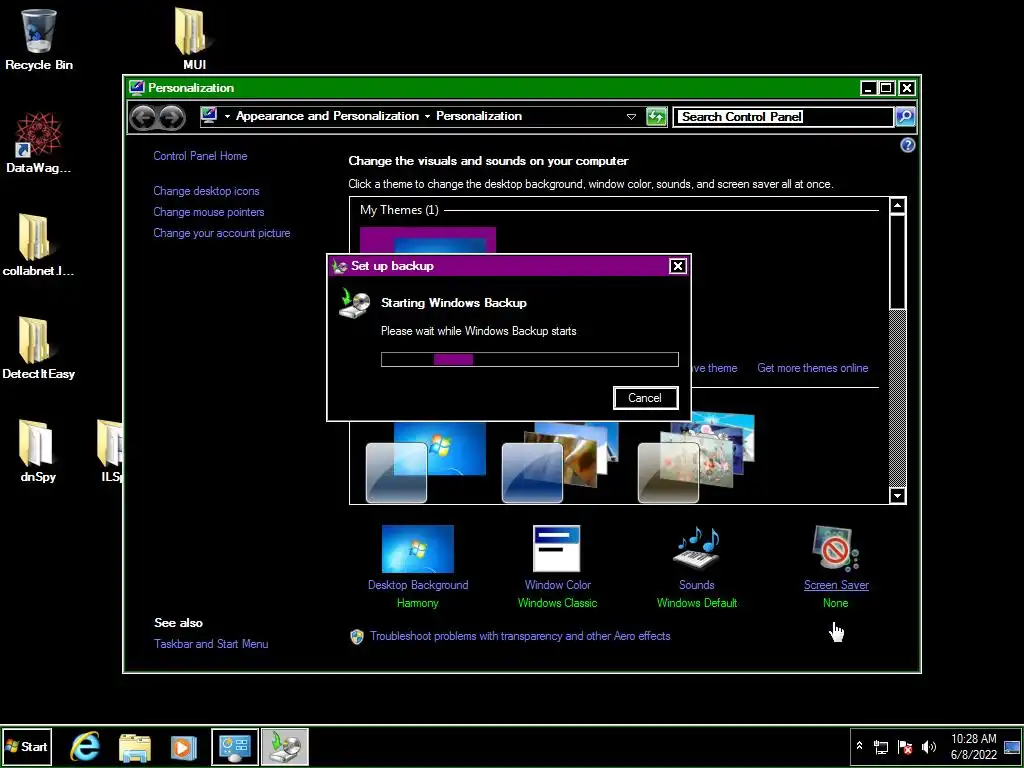Viewport: 1024px width, 768px height.
Task: Open the Start menu button
Action: [x=27, y=746]
